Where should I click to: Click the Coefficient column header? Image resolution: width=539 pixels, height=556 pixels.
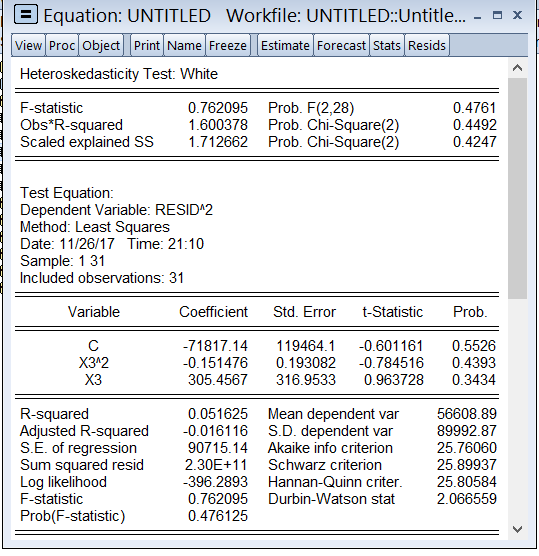point(213,312)
